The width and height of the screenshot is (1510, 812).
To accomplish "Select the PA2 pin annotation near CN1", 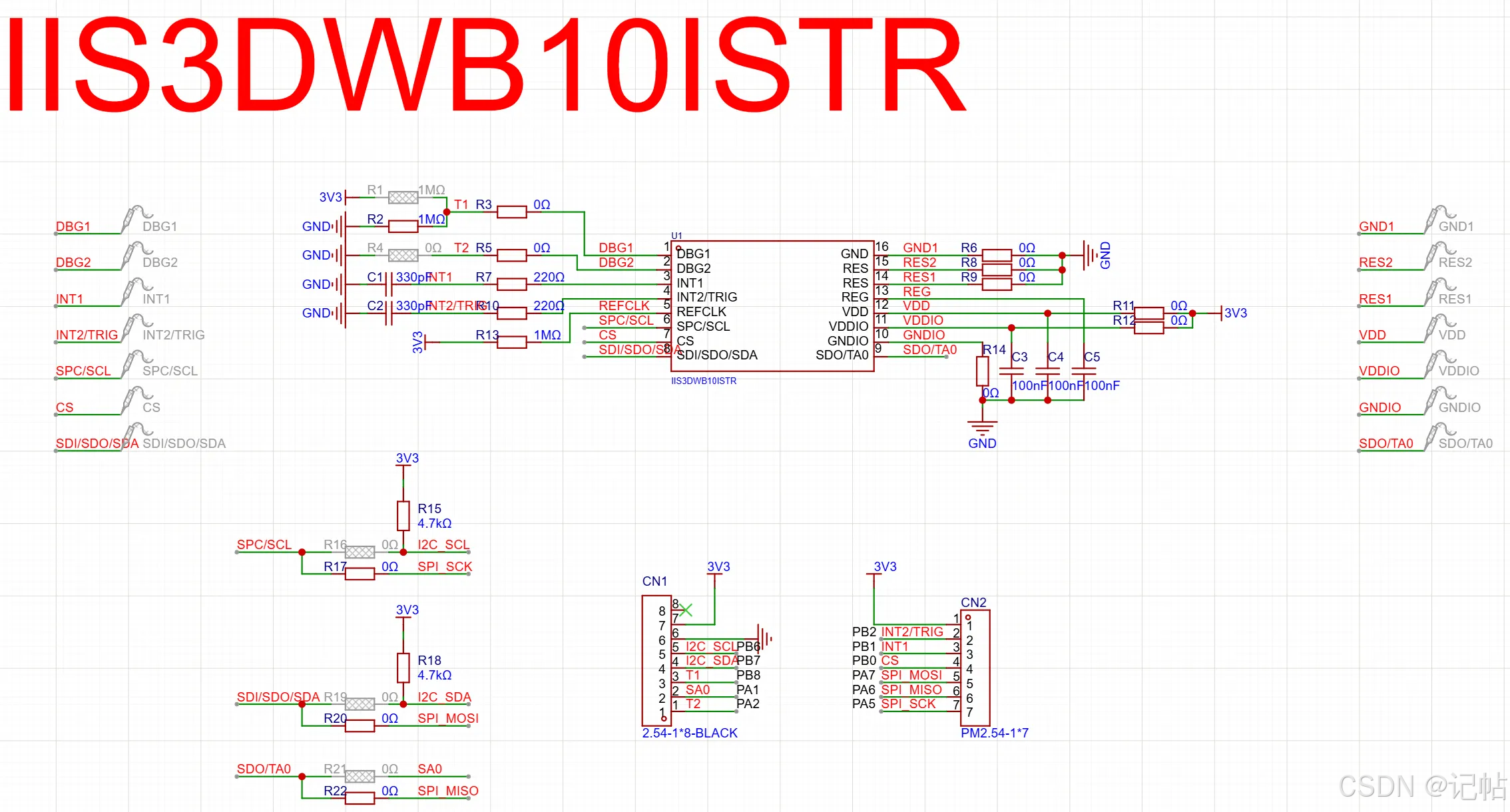I will (x=748, y=704).
